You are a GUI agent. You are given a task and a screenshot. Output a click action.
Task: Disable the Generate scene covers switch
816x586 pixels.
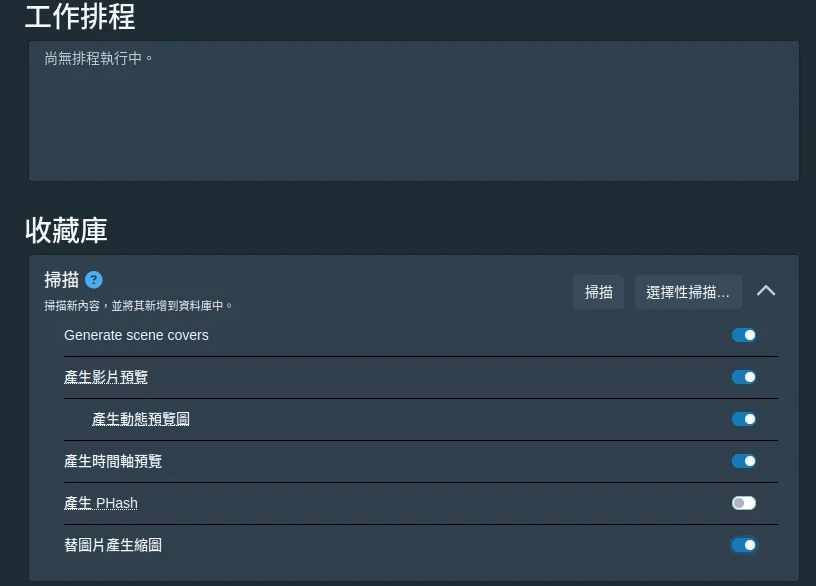pos(743,335)
